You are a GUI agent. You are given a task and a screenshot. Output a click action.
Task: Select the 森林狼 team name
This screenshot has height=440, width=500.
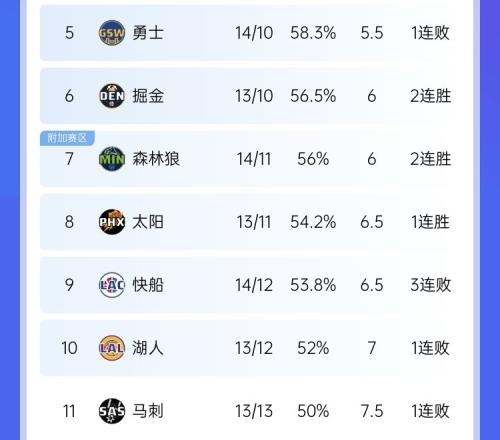pyautogui.click(x=156, y=159)
